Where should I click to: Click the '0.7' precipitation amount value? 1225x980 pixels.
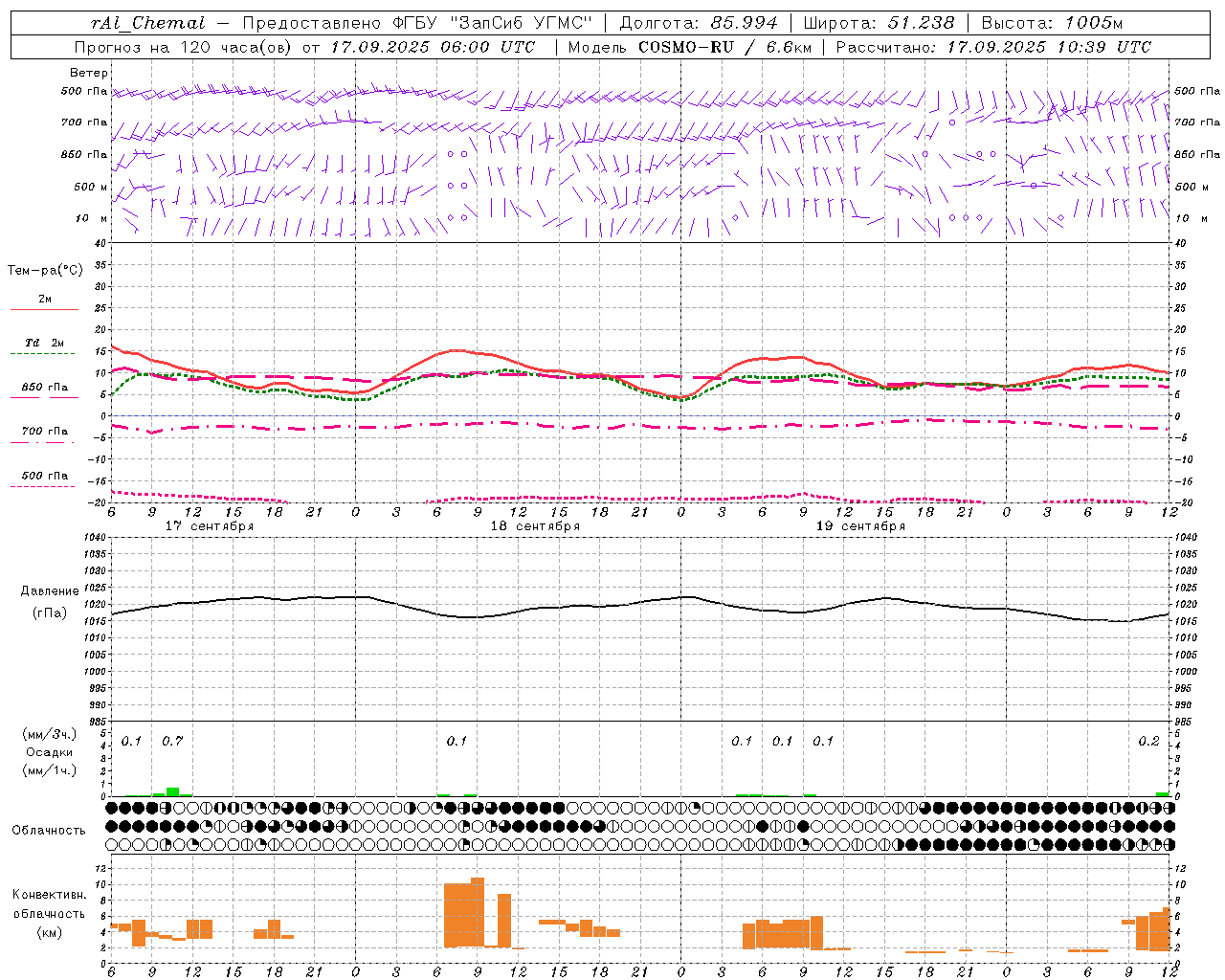(x=172, y=741)
